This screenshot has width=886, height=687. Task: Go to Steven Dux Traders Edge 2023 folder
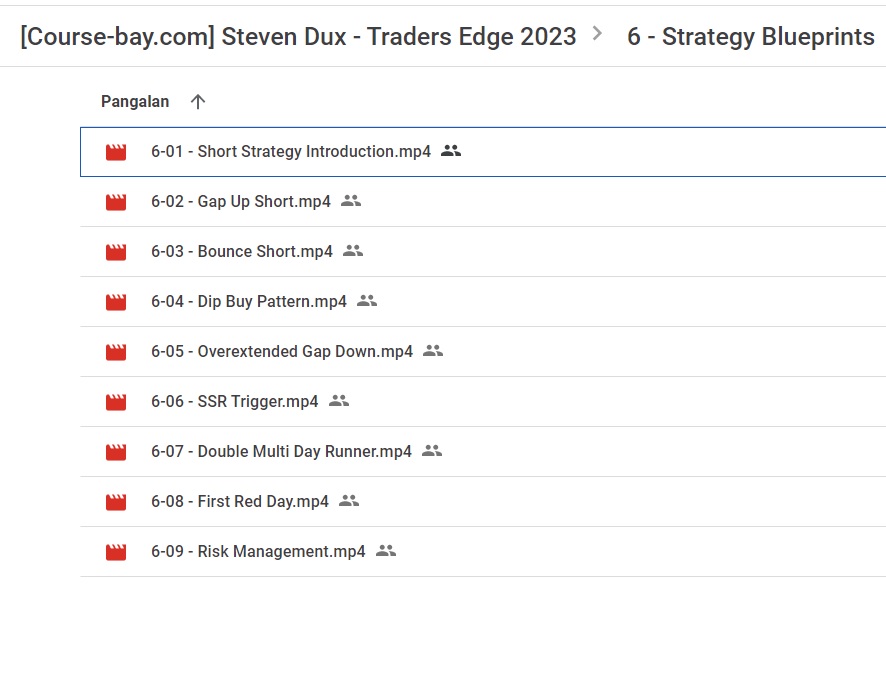coord(298,37)
